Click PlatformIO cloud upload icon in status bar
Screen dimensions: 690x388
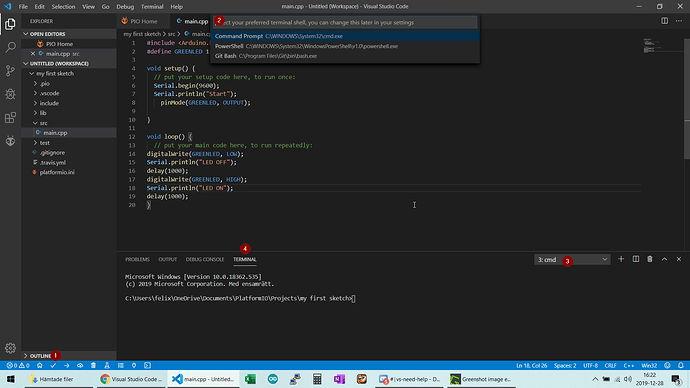[x=80, y=366]
